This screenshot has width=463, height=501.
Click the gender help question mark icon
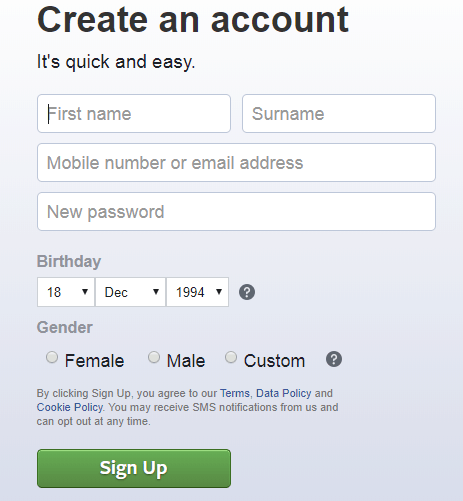point(334,359)
